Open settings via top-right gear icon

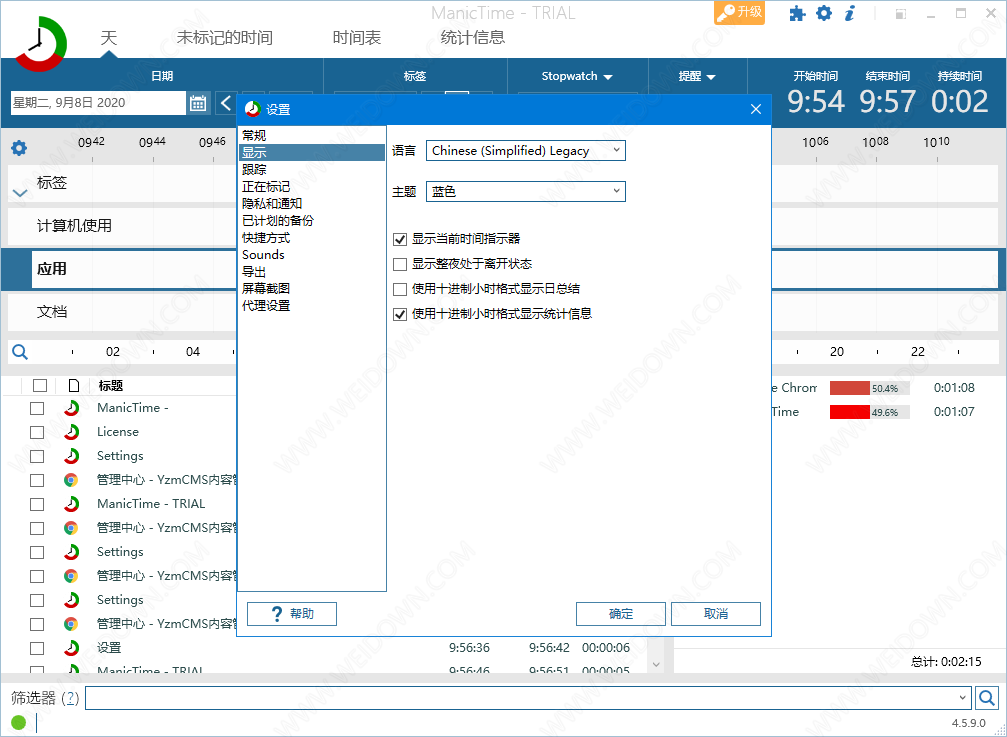pos(824,13)
